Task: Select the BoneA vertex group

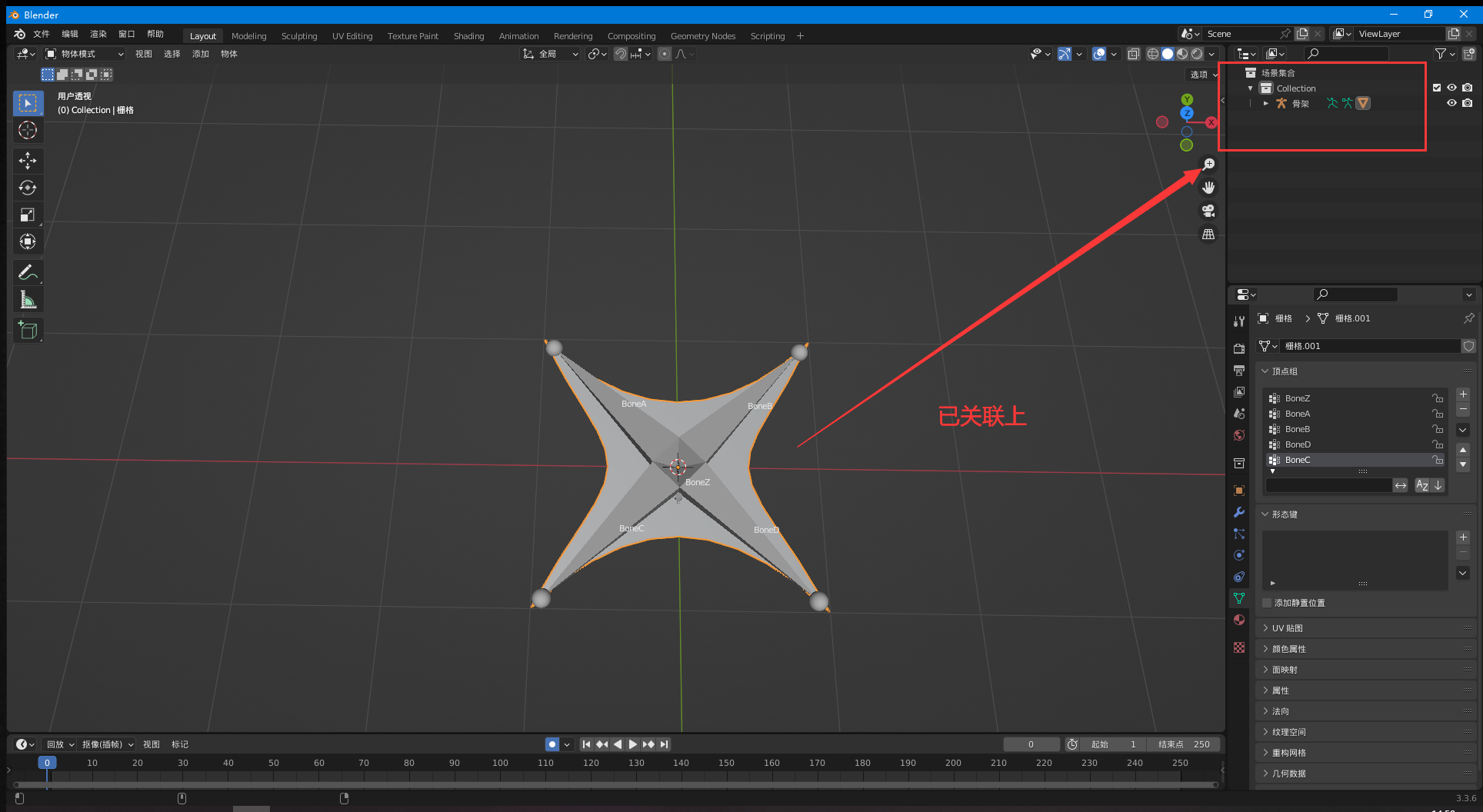Action: pos(1298,414)
